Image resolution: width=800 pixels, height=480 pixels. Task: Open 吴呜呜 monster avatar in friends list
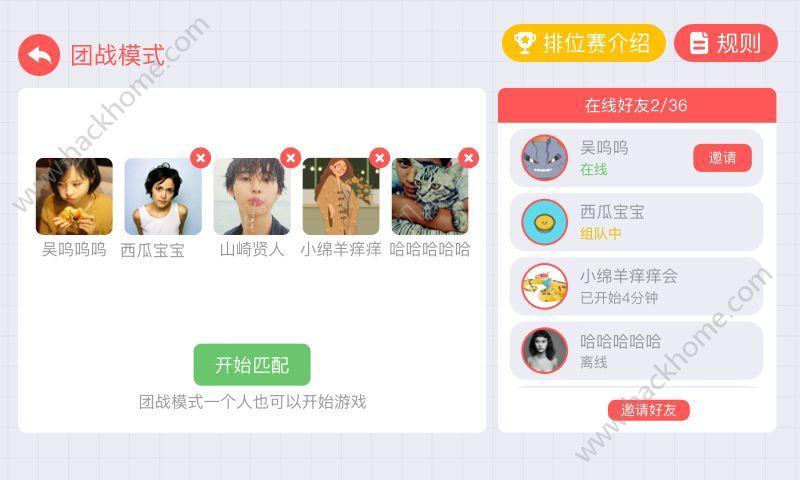544,158
